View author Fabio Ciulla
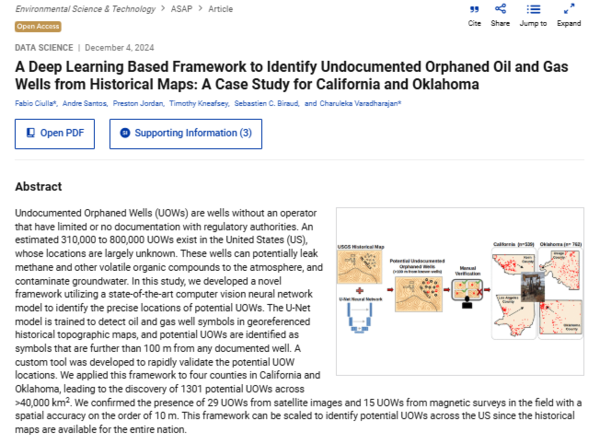Image resolution: width=600 pixels, height=444 pixels. point(35,102)
